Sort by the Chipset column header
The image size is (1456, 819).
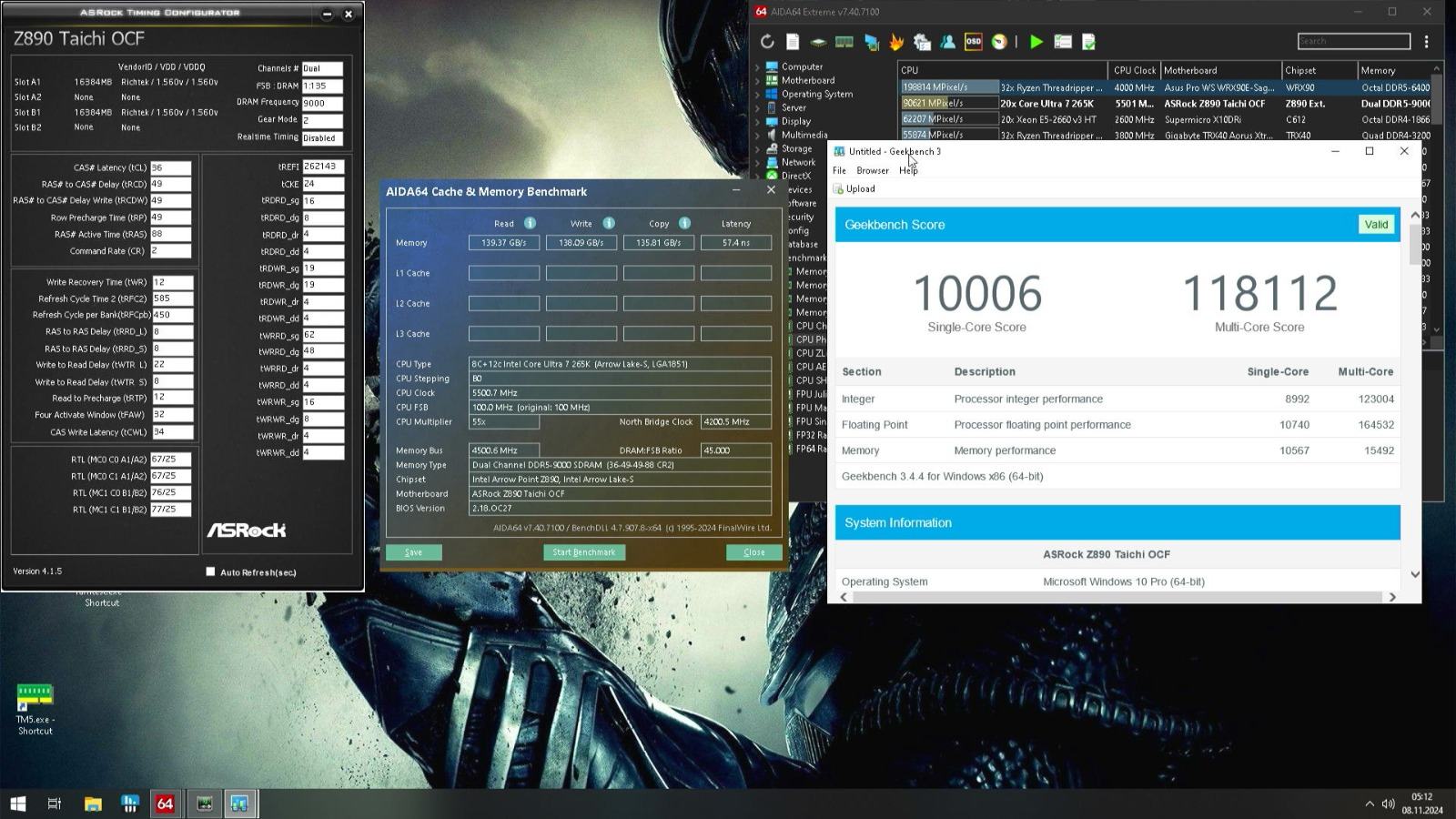point(1319,70)
